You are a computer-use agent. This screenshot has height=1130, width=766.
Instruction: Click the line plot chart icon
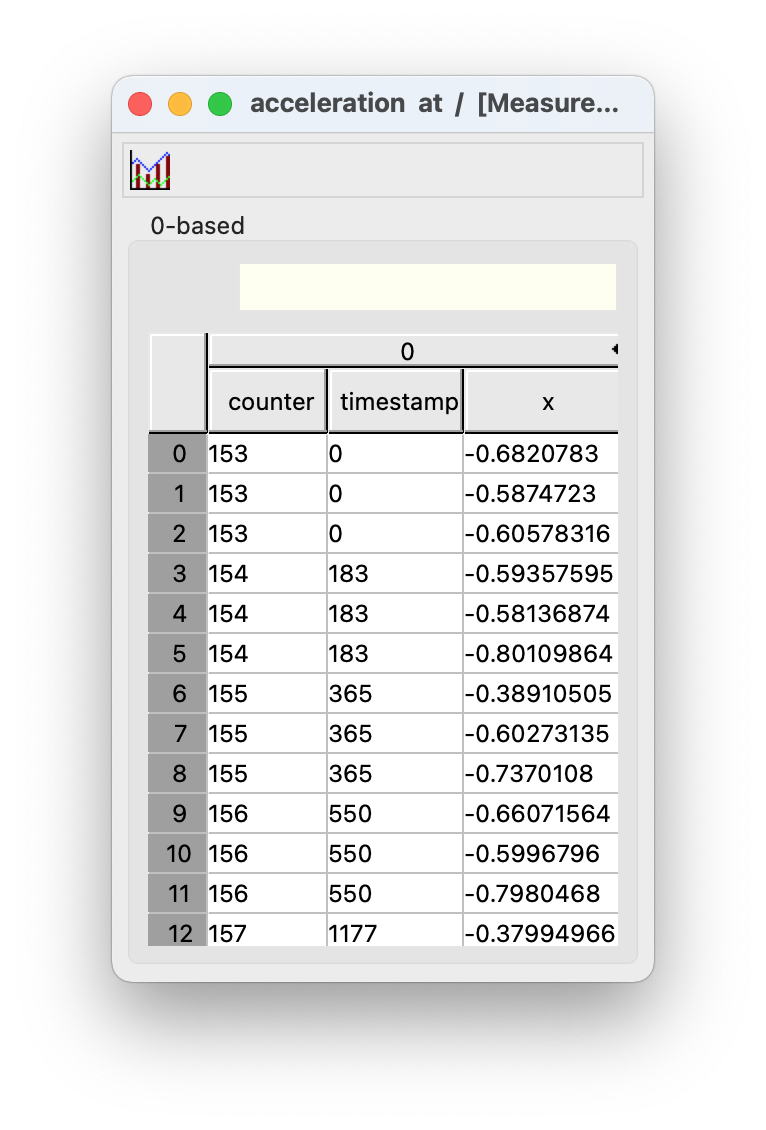coord(150,170)
